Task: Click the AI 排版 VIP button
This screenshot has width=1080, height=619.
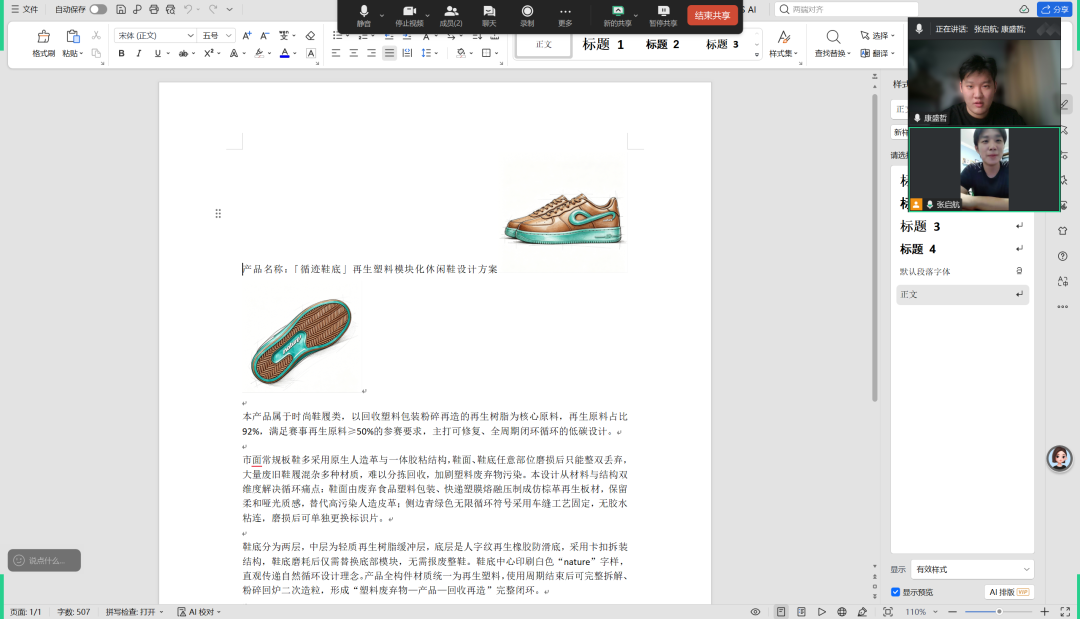Action: tap(1008, 592)
